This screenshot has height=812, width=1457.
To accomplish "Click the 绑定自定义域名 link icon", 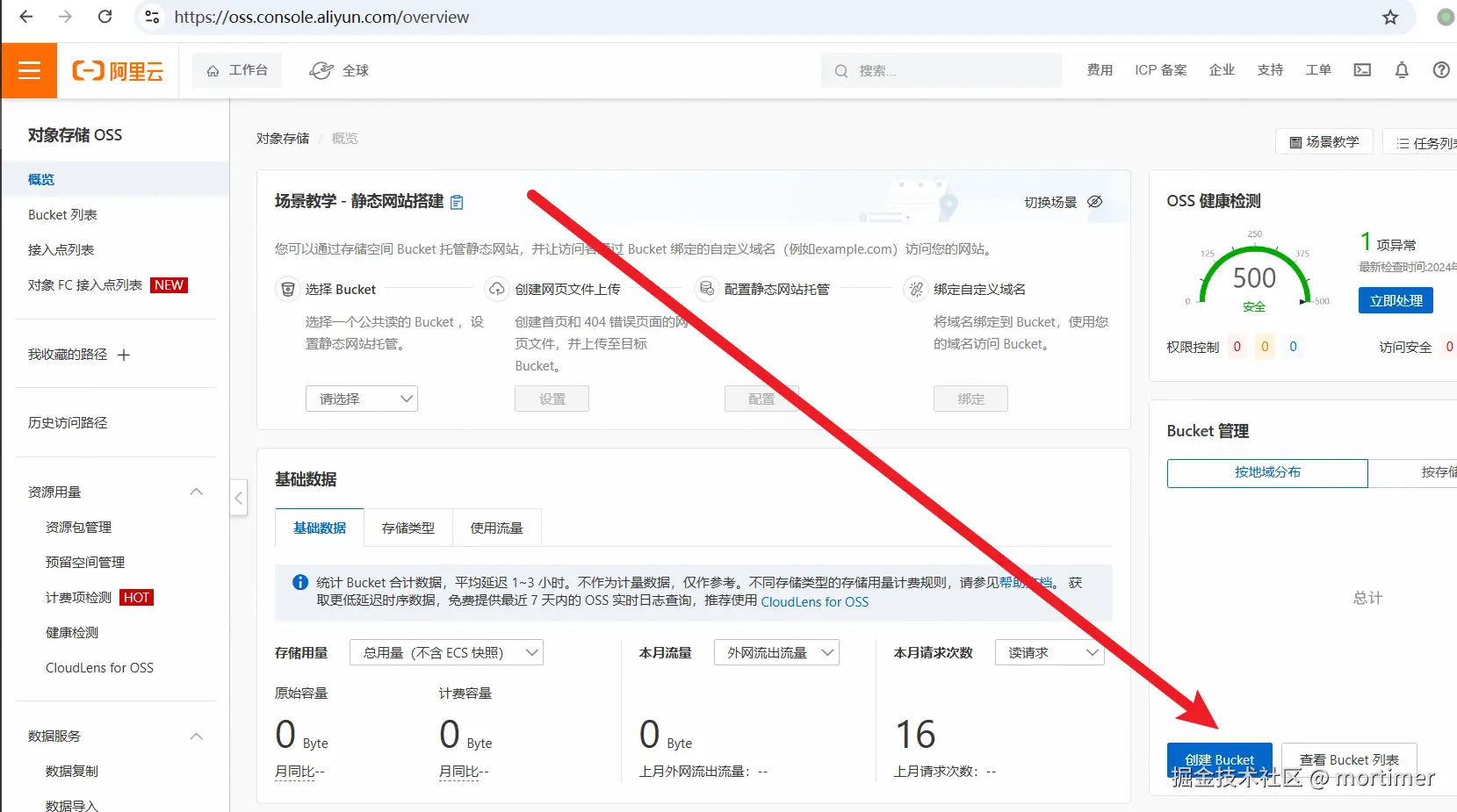I will tap(916, 289).
